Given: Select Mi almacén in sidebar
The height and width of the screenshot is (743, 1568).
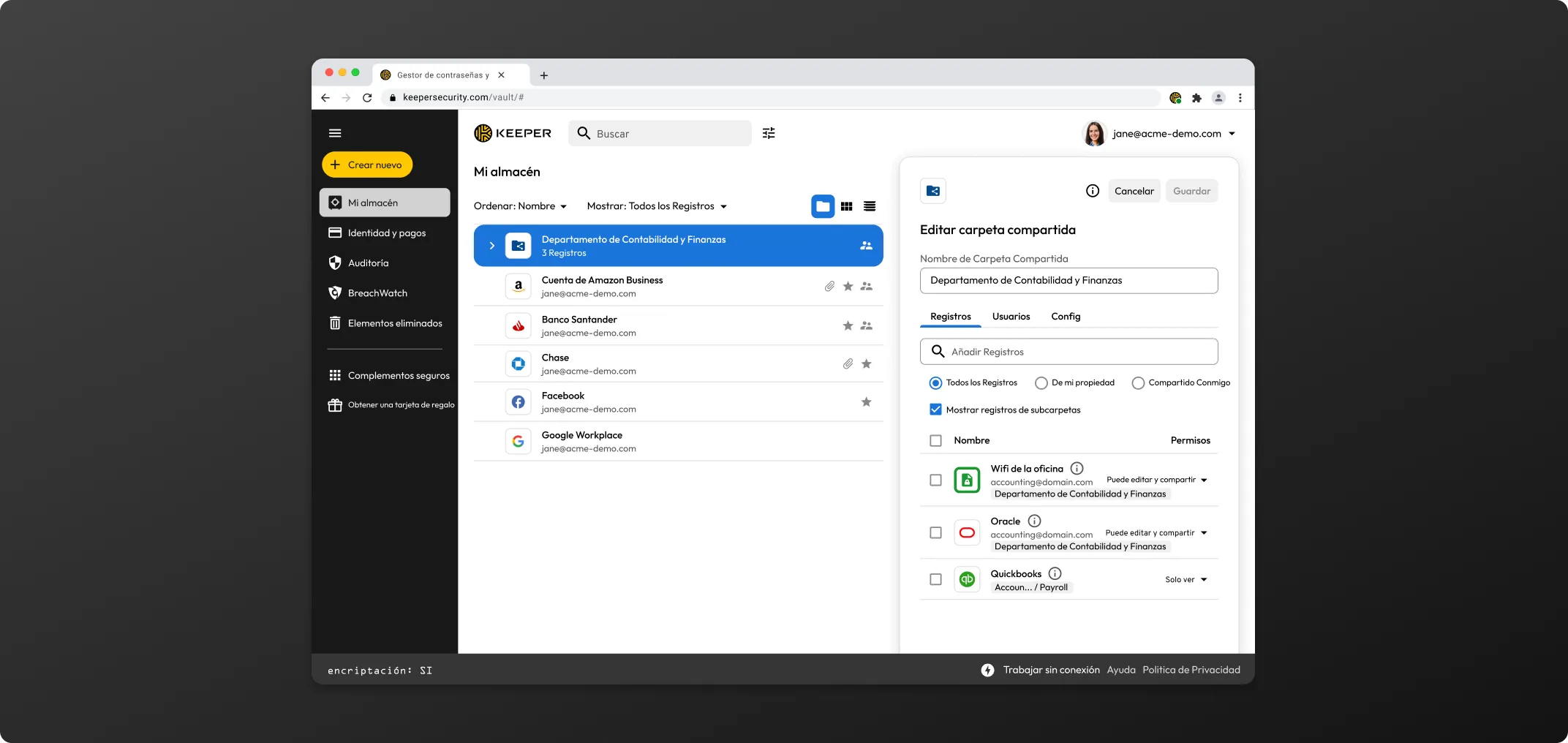Looking at the screenshot, I should (x=385, y=203).
